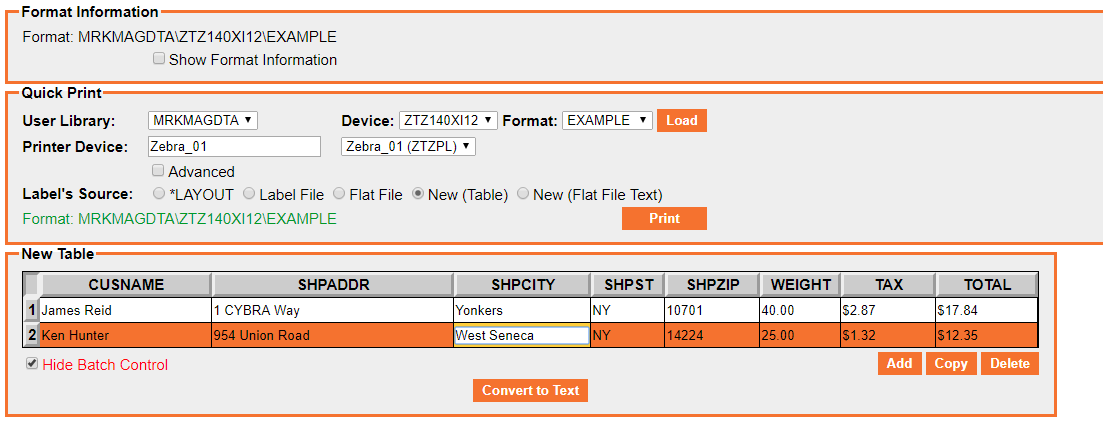Select the James Reid customer name cell
This screenshot has height=430, width=1103.
point(124,310)
